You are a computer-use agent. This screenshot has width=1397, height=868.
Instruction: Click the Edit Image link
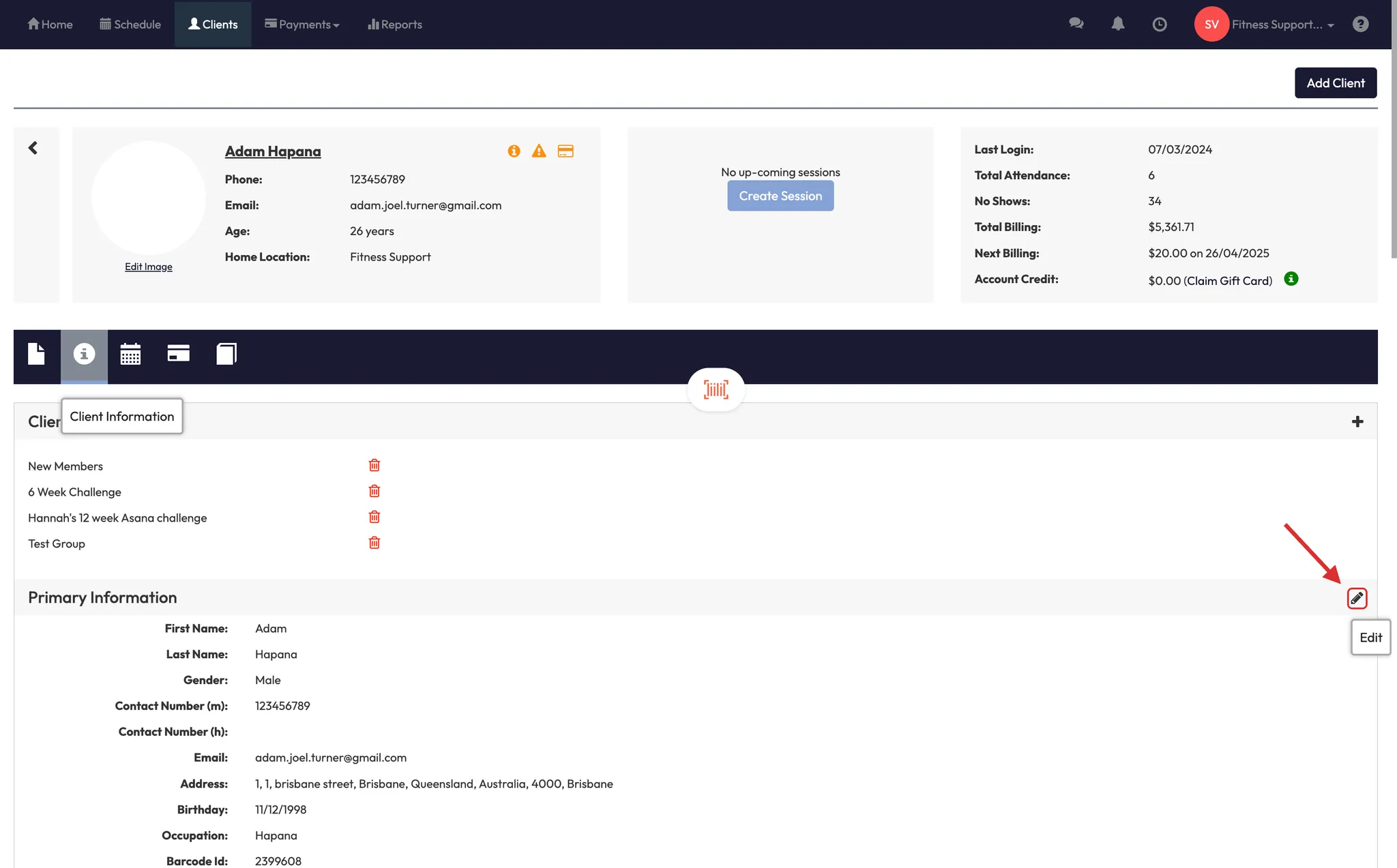pyautogui.click(x=148, y=267)
